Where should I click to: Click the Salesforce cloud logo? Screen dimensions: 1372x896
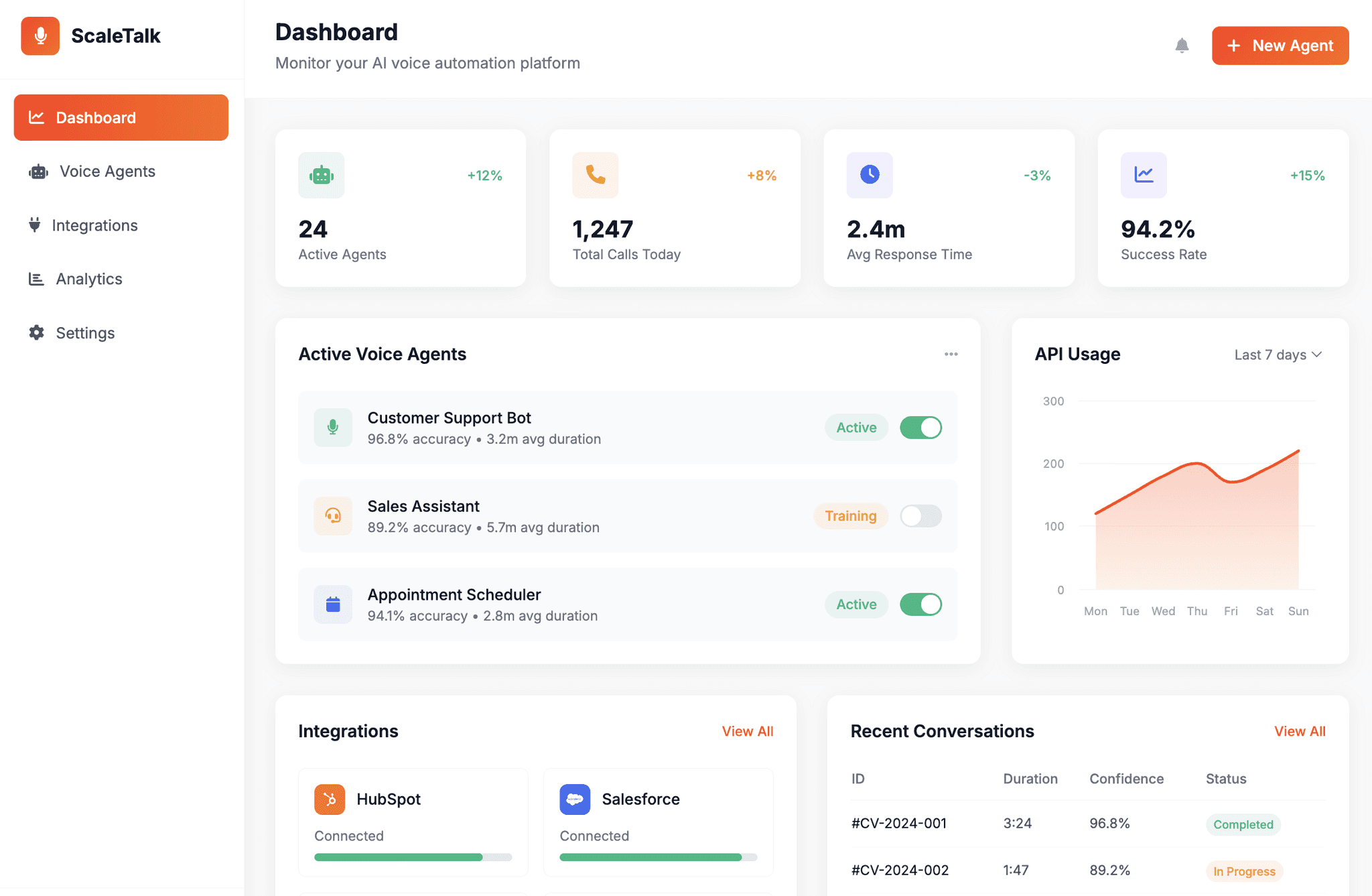click(575, 799)
